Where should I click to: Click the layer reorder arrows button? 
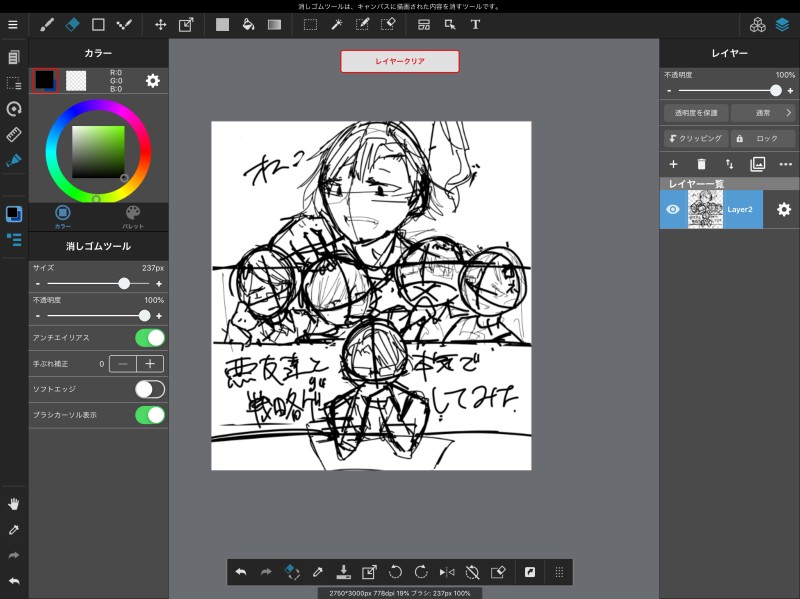click(x=730, y=164)
